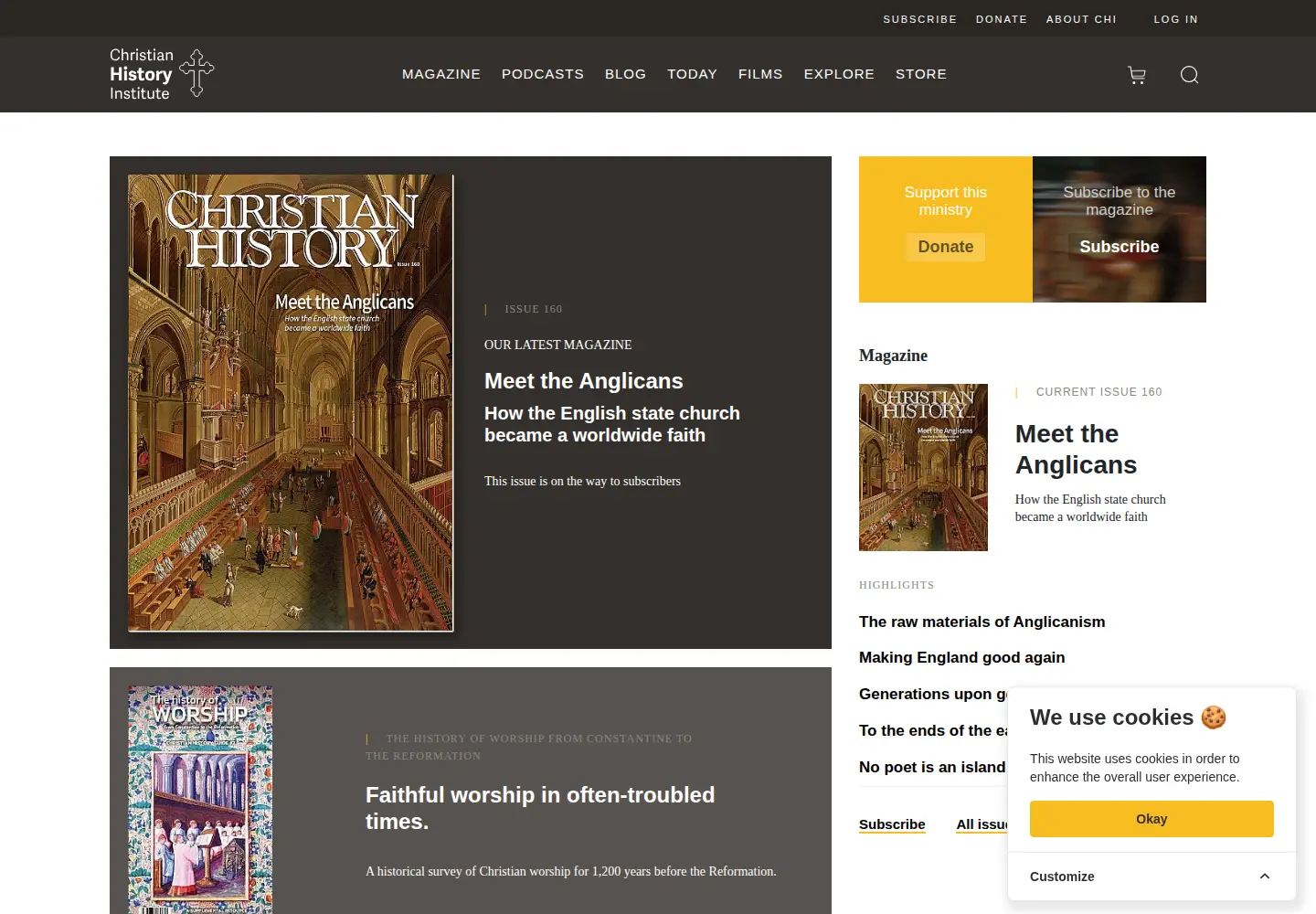Click the 'HIGHLIGHTS' section label

click(x=897, y=585)
